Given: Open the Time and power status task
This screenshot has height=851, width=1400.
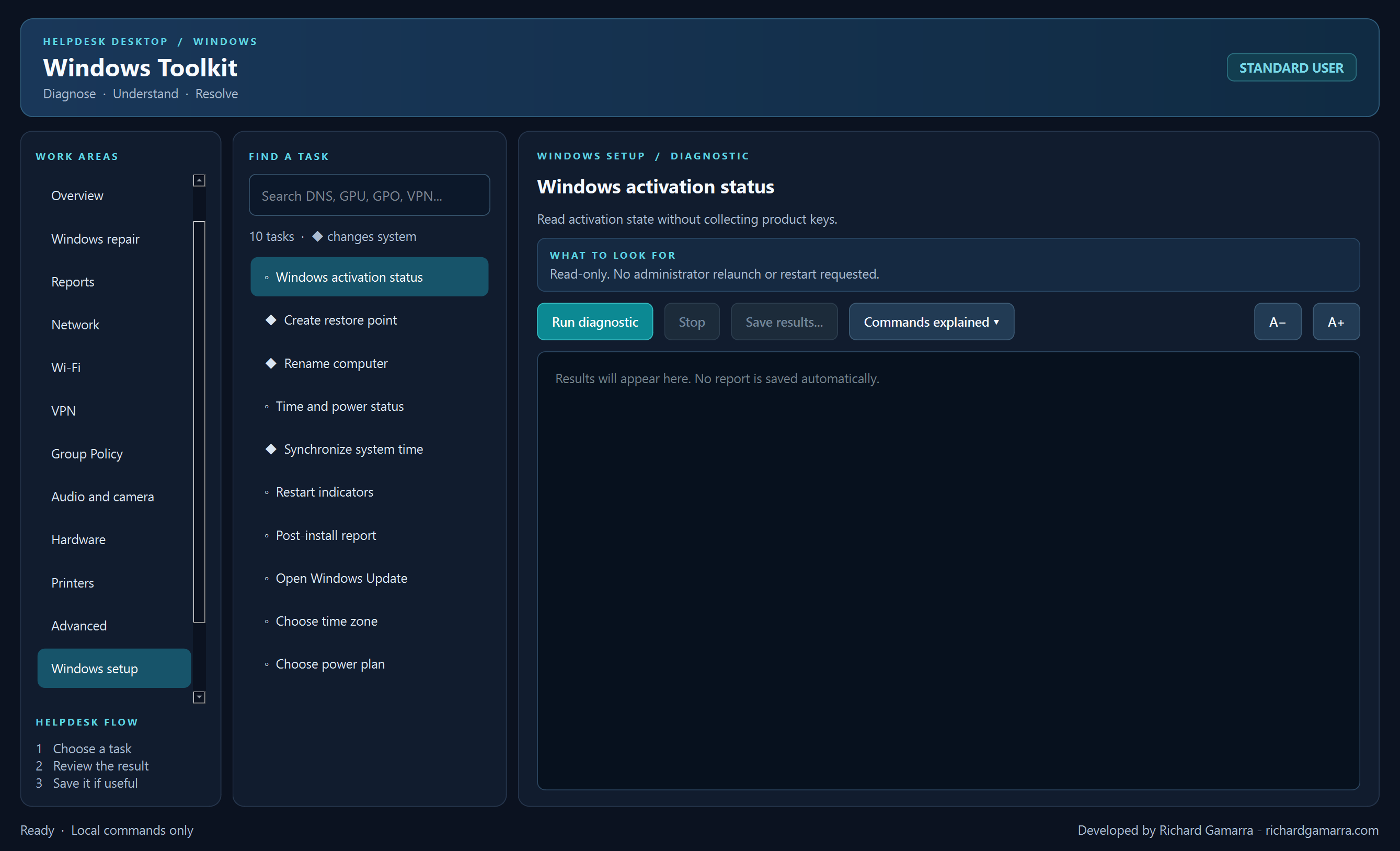Looking at the screenshot, I should tap(369, 406).
